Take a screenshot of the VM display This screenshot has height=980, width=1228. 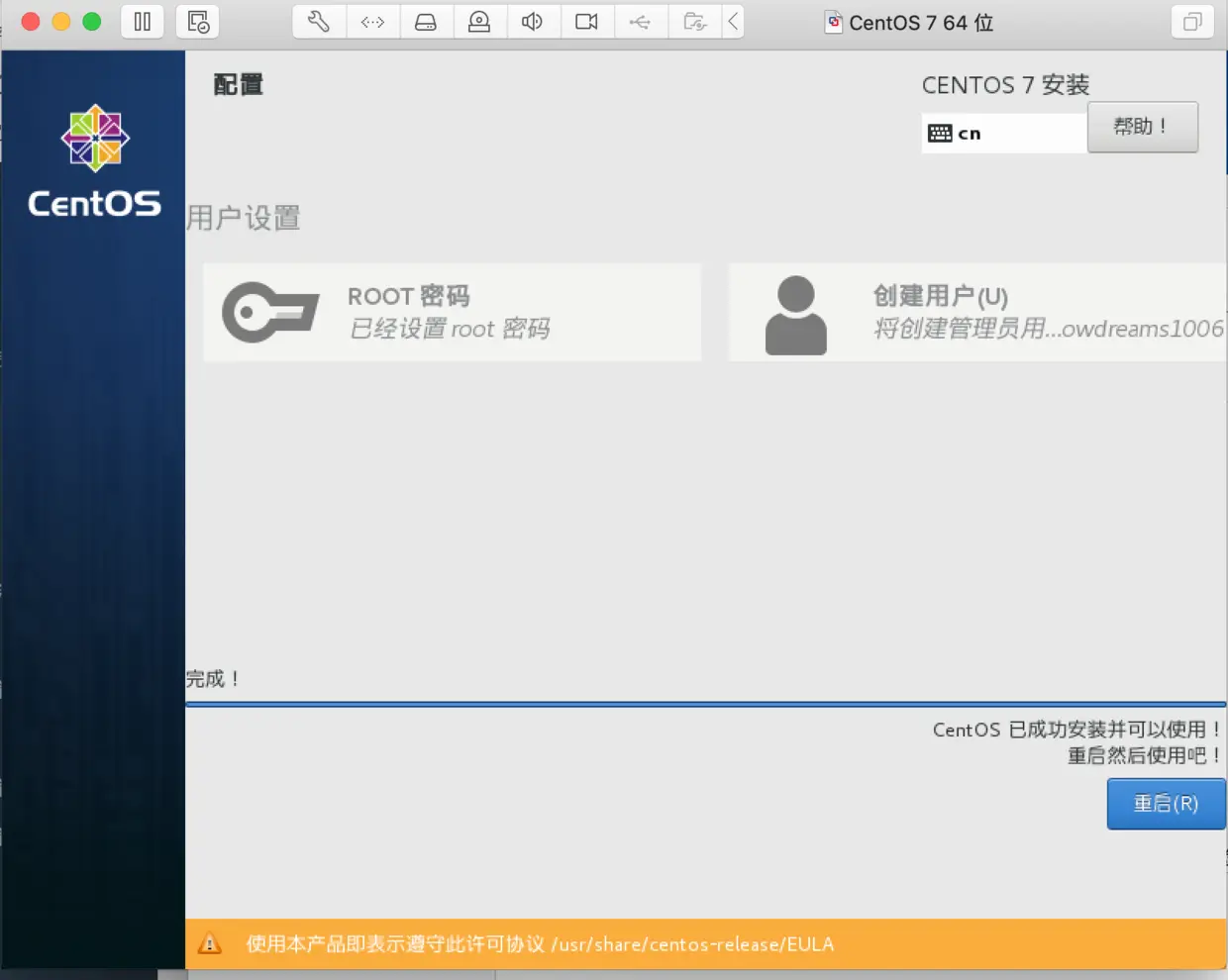pos(196,21)
